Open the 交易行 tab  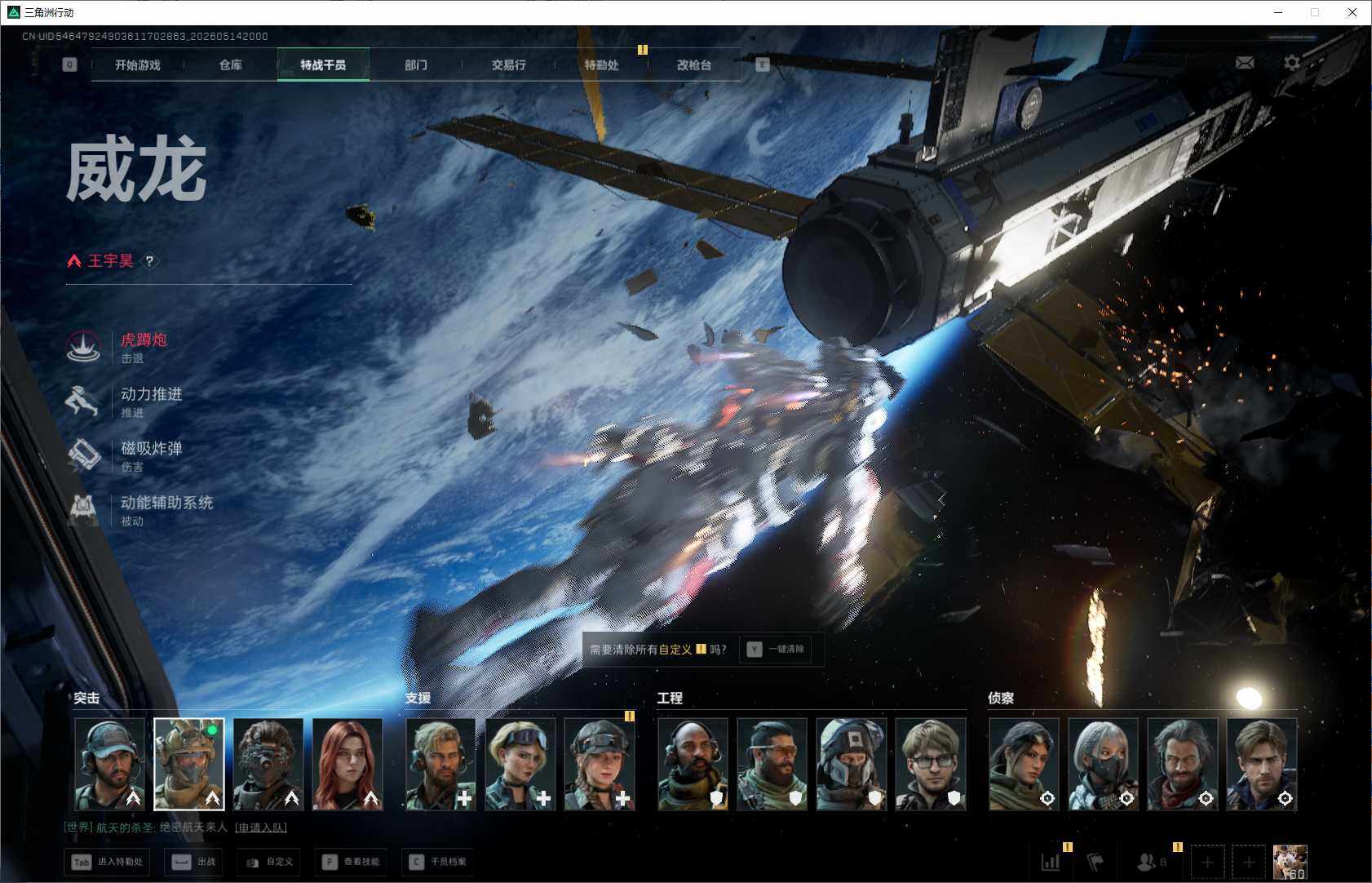point(509,64)
